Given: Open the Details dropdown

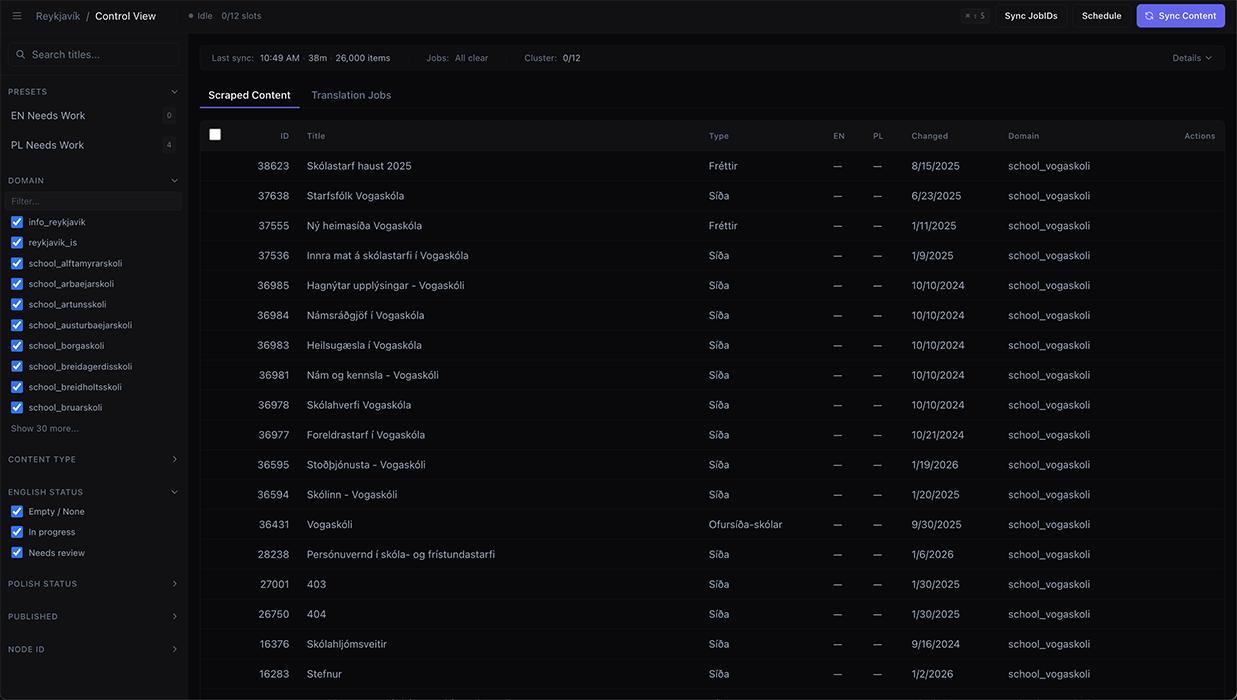Looking at the screenshot, I should coord(1192,58).
